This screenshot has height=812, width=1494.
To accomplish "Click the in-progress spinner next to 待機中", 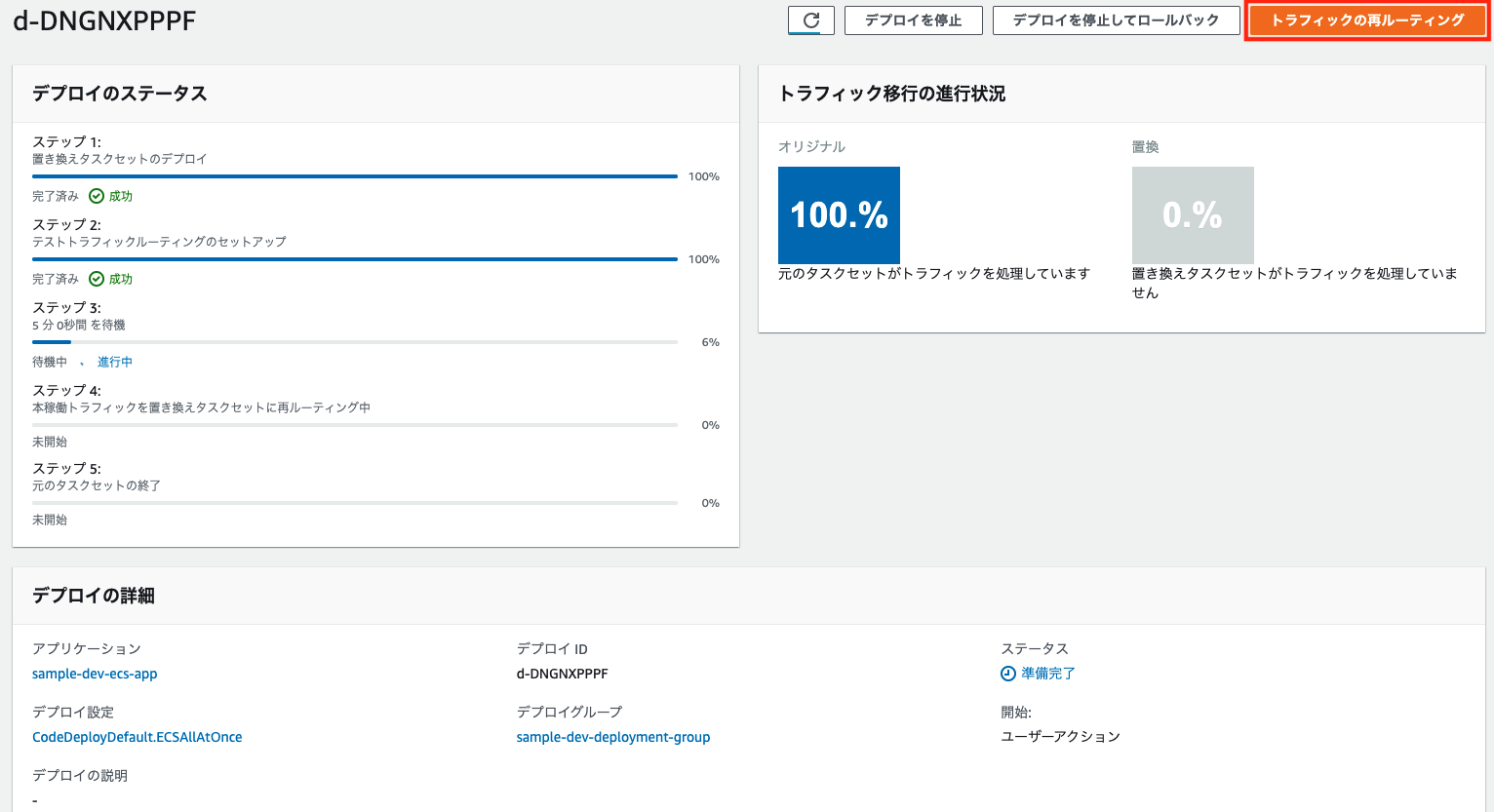I will point(82,361).
